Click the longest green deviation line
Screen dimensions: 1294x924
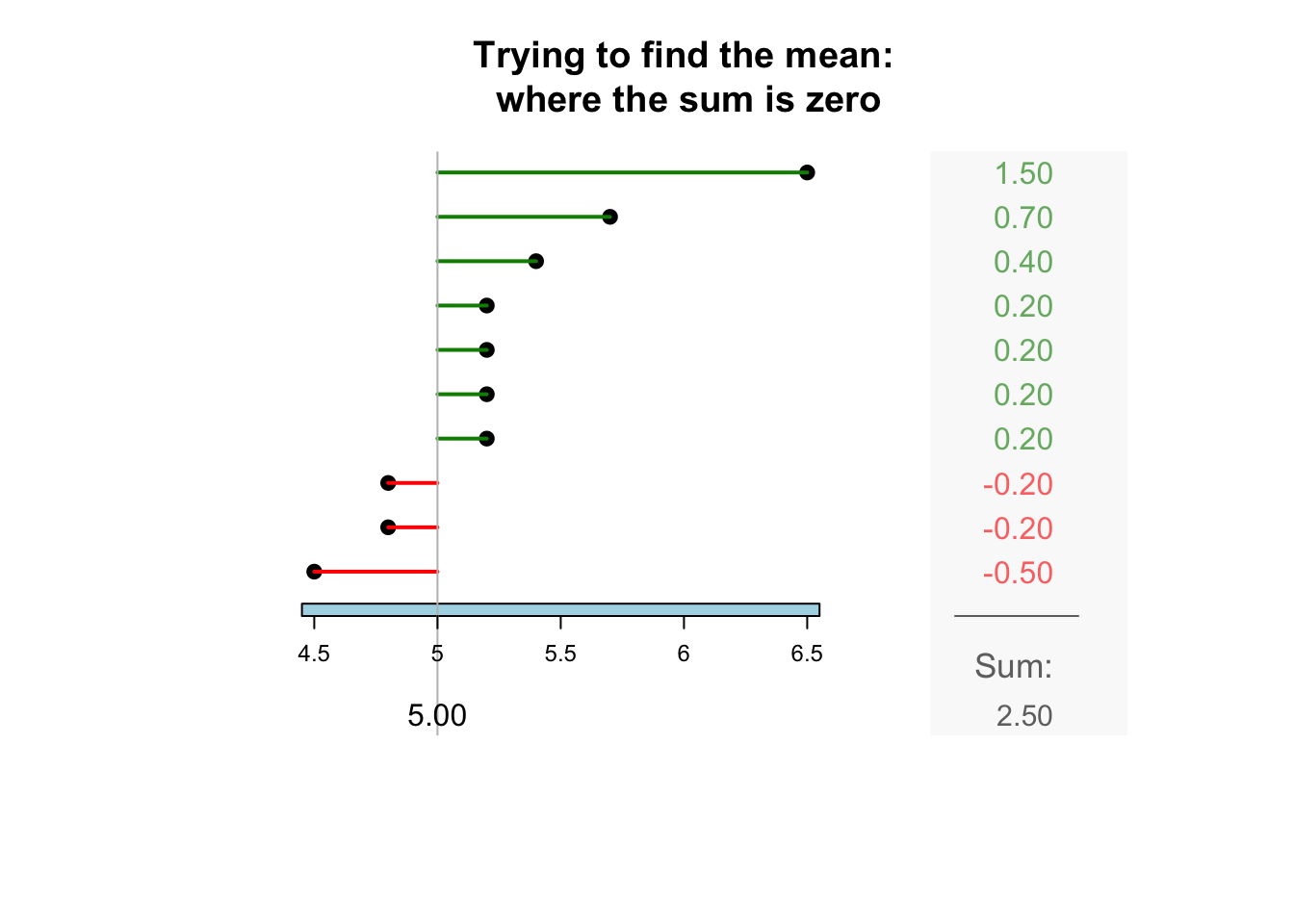621,172
